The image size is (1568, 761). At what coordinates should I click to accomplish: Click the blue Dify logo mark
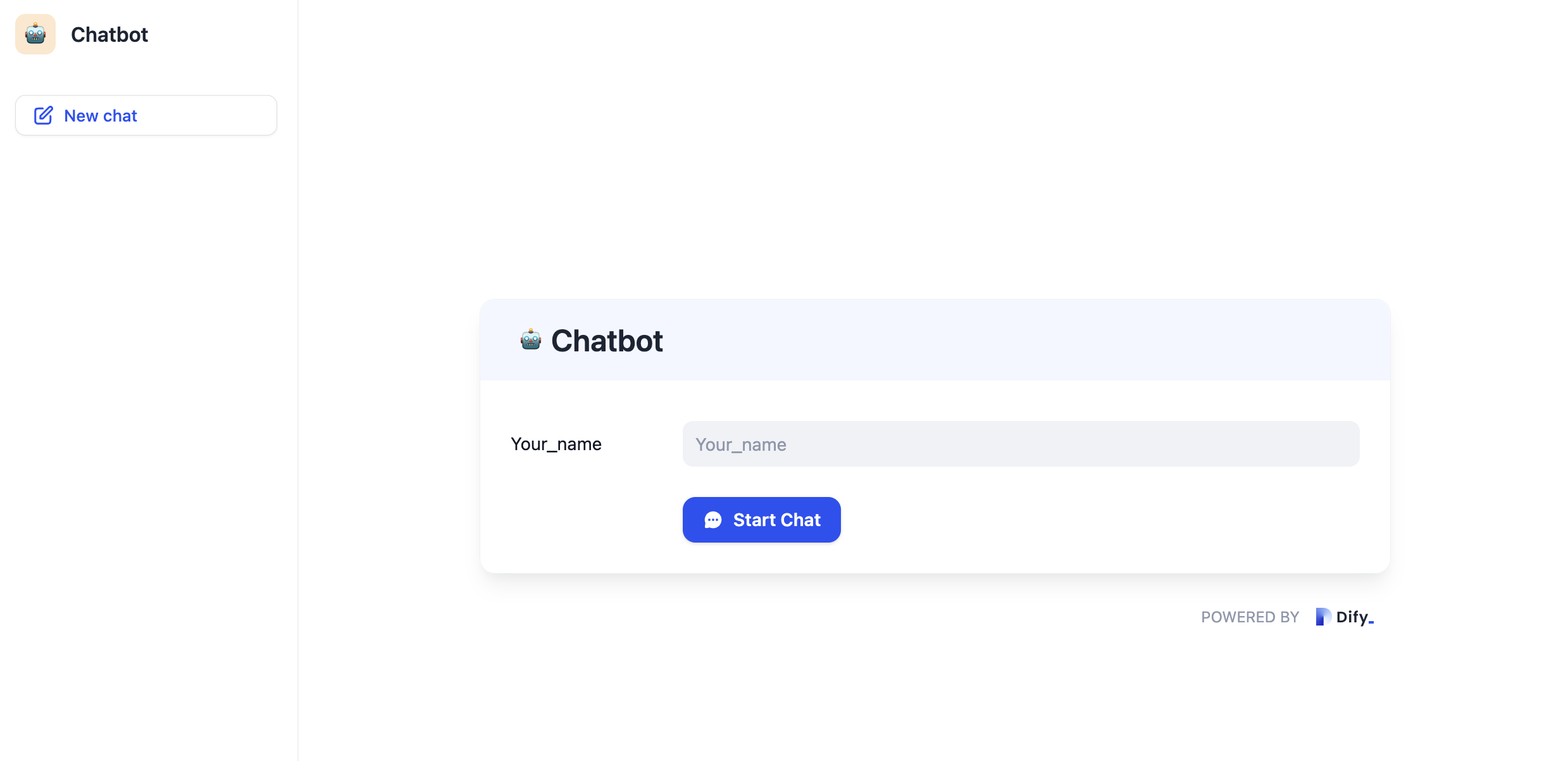[1322, 617]
